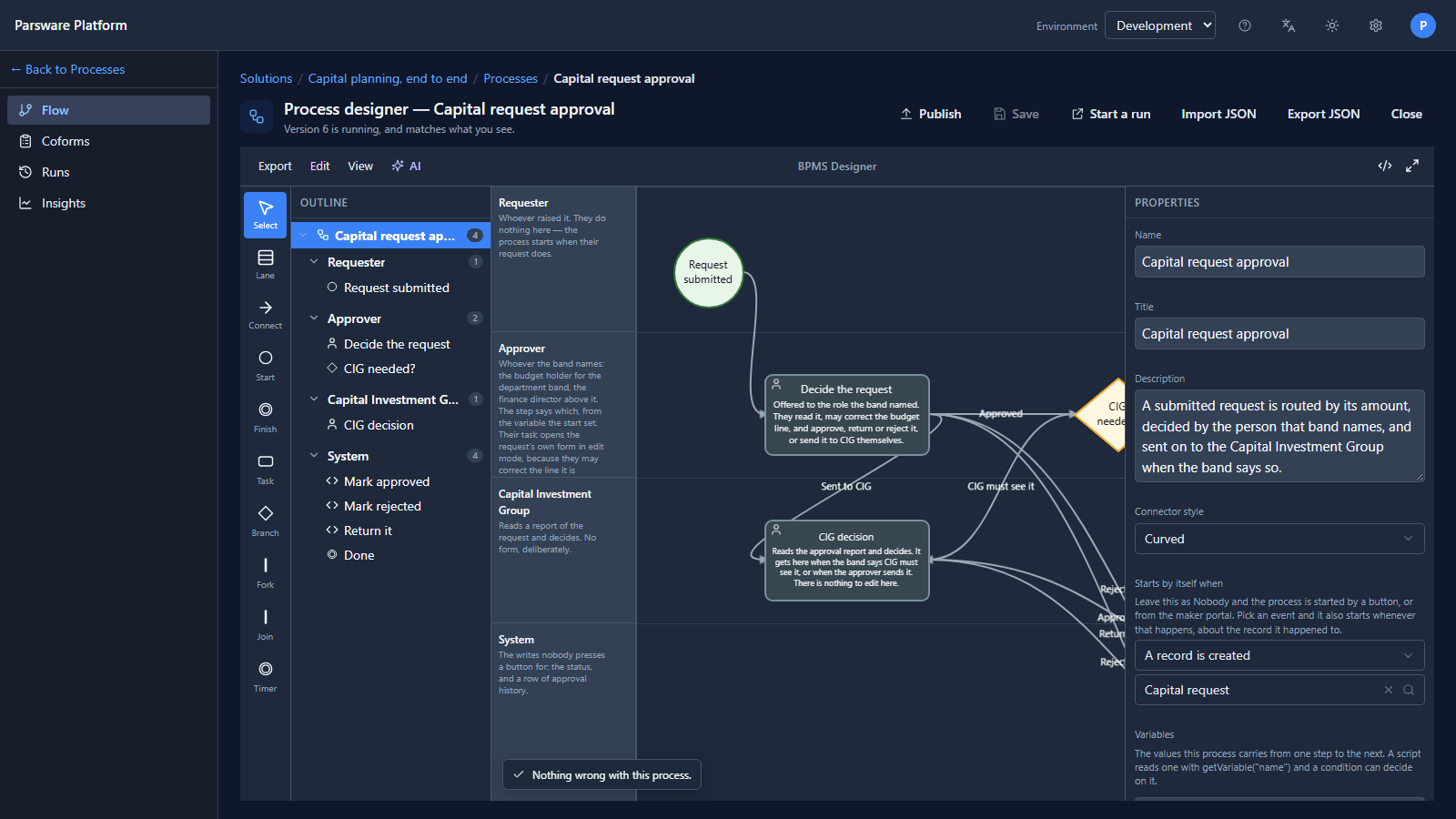Image resolution: width=1456 pixels, height=819 pixels.
Task: Pick the Timer tool
Action: 265,677
